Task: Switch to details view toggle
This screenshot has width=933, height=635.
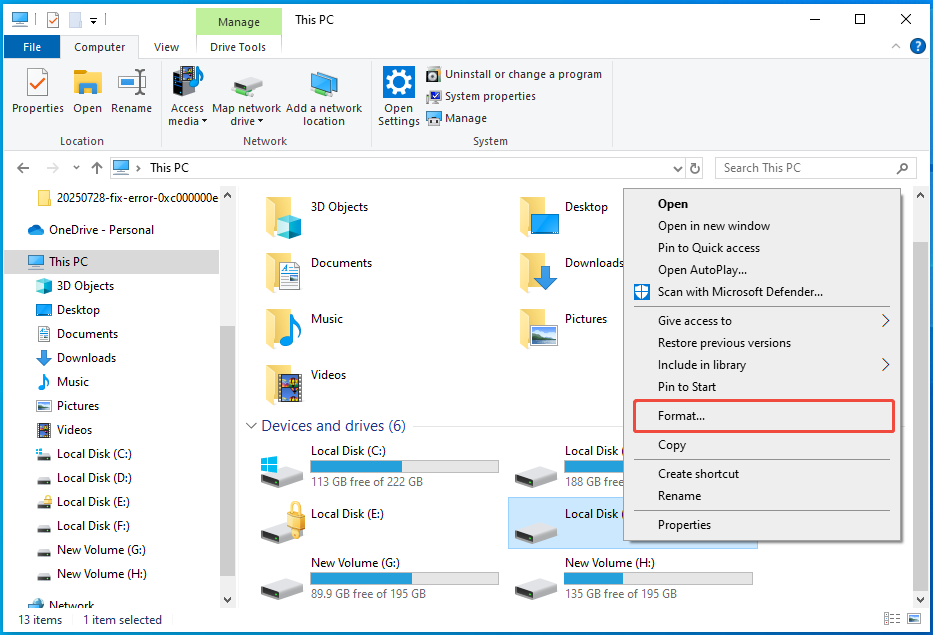Action: tap(890, 620)
